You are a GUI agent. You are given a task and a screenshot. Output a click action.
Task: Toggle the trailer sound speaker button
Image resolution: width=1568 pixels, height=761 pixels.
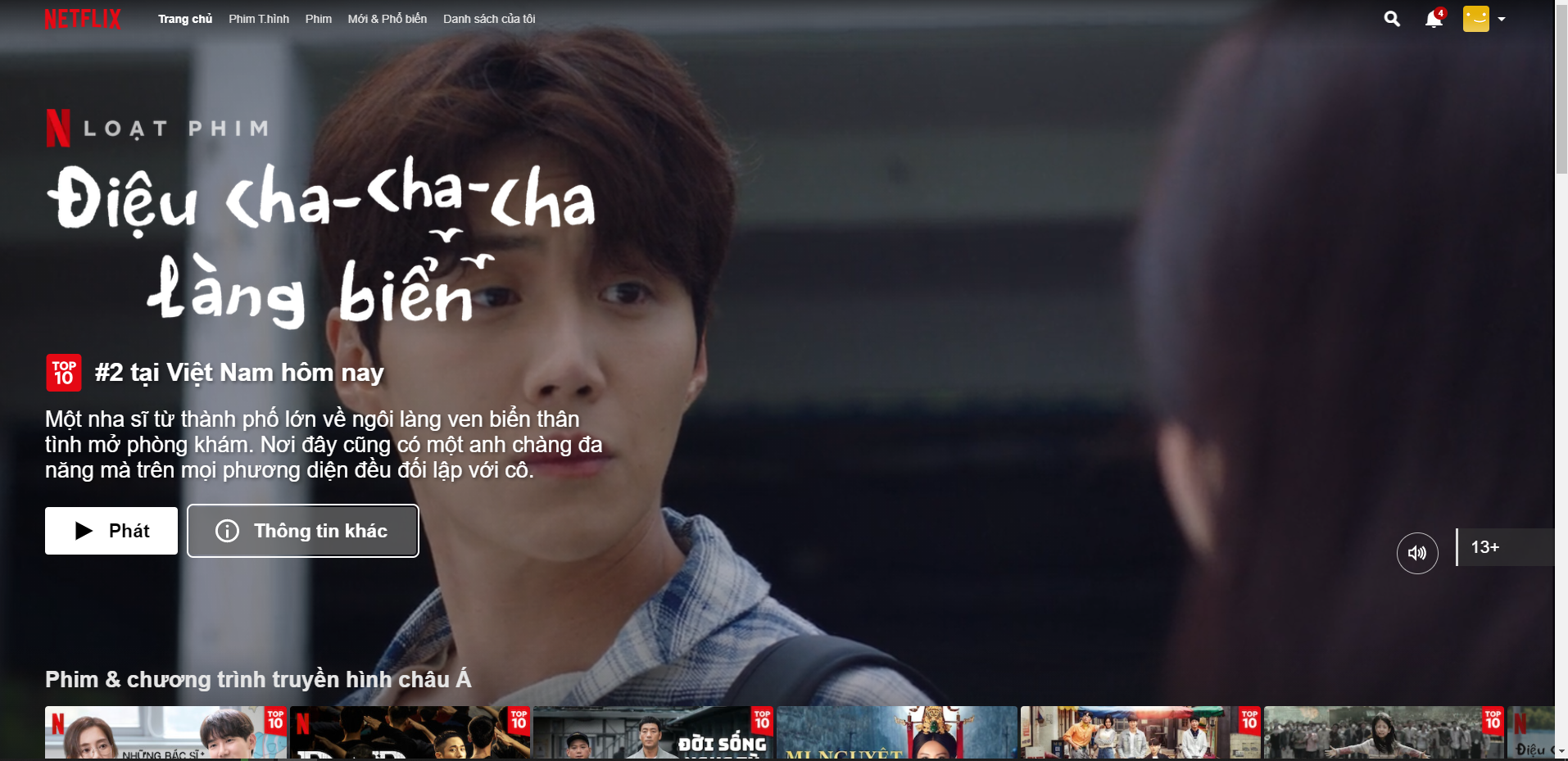(1417, 553)
